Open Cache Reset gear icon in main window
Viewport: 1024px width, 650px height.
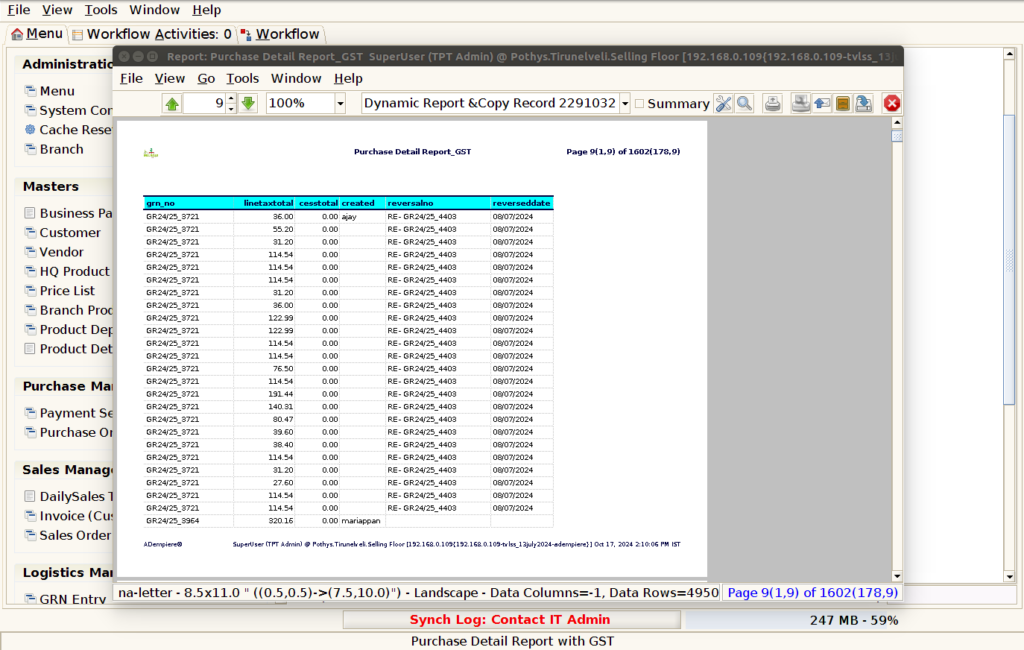click(30, 129)
